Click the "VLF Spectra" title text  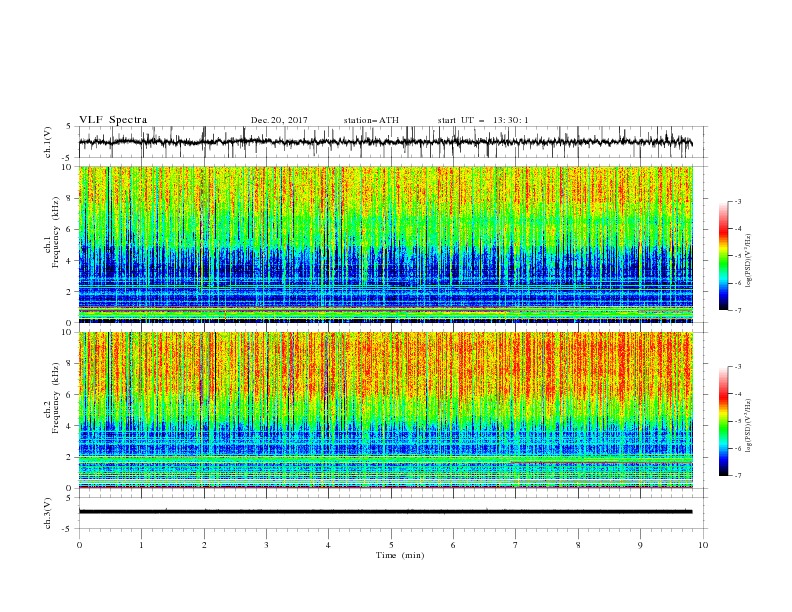pyautogui.click(x=113, y=120)
